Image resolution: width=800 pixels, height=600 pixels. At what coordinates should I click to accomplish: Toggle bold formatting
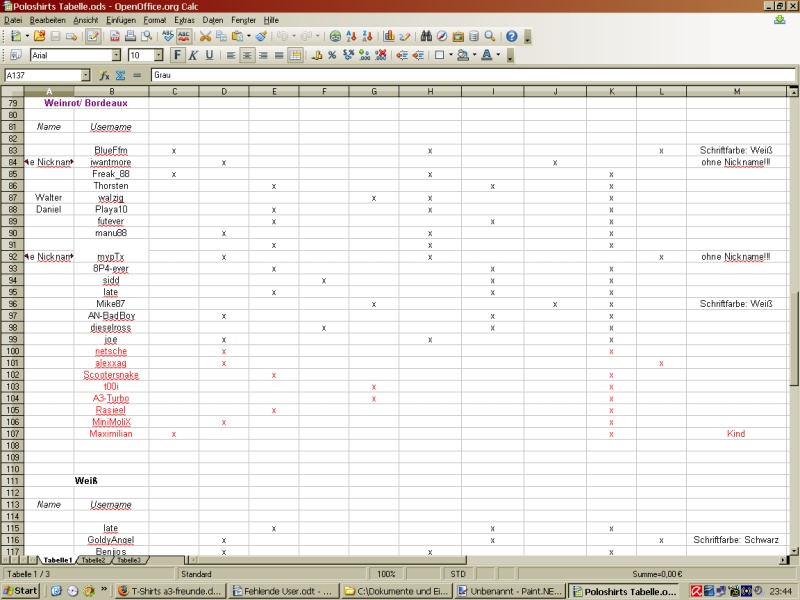tap(177, 55)
